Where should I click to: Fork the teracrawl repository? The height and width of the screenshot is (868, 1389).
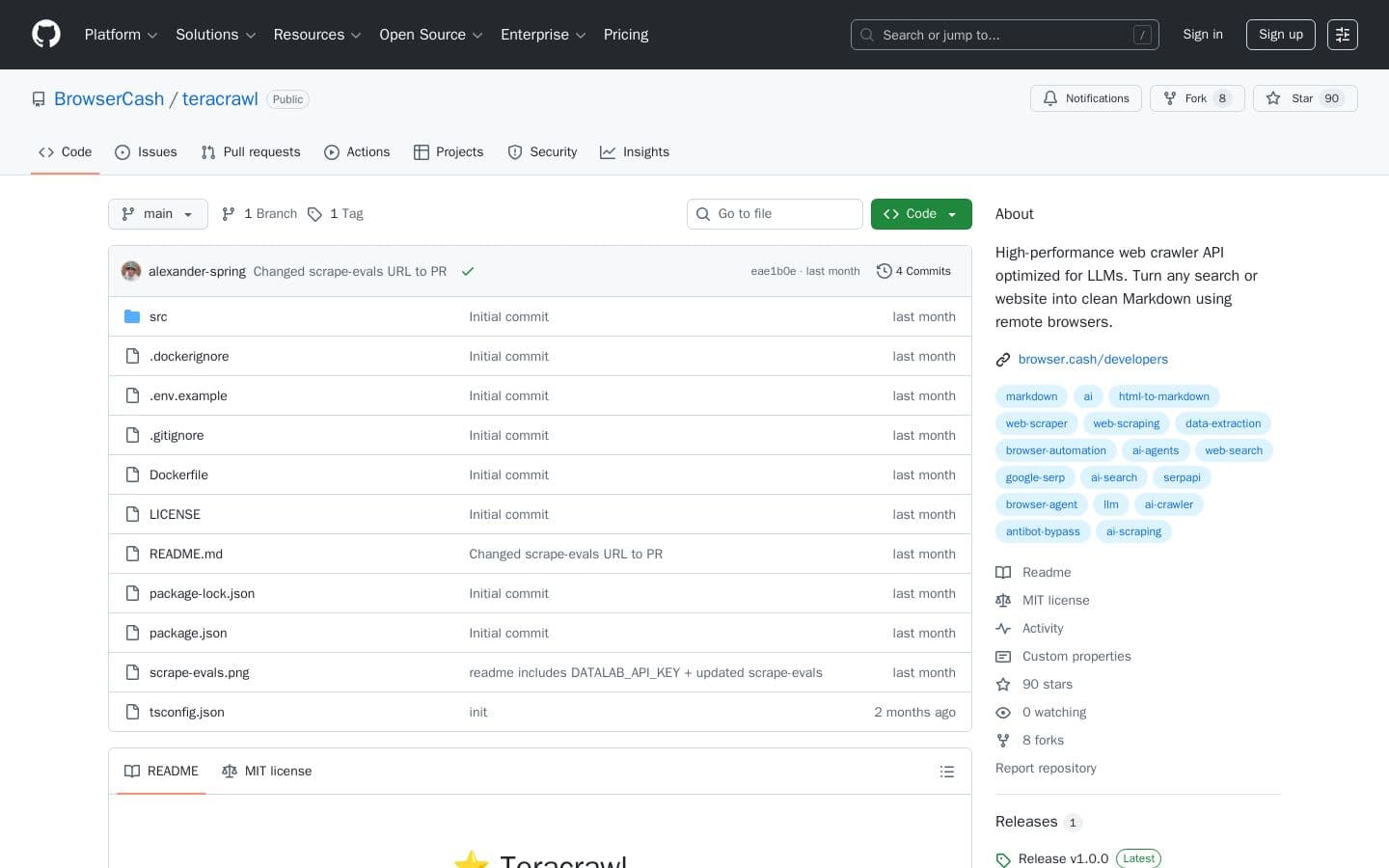point(1197,98)
